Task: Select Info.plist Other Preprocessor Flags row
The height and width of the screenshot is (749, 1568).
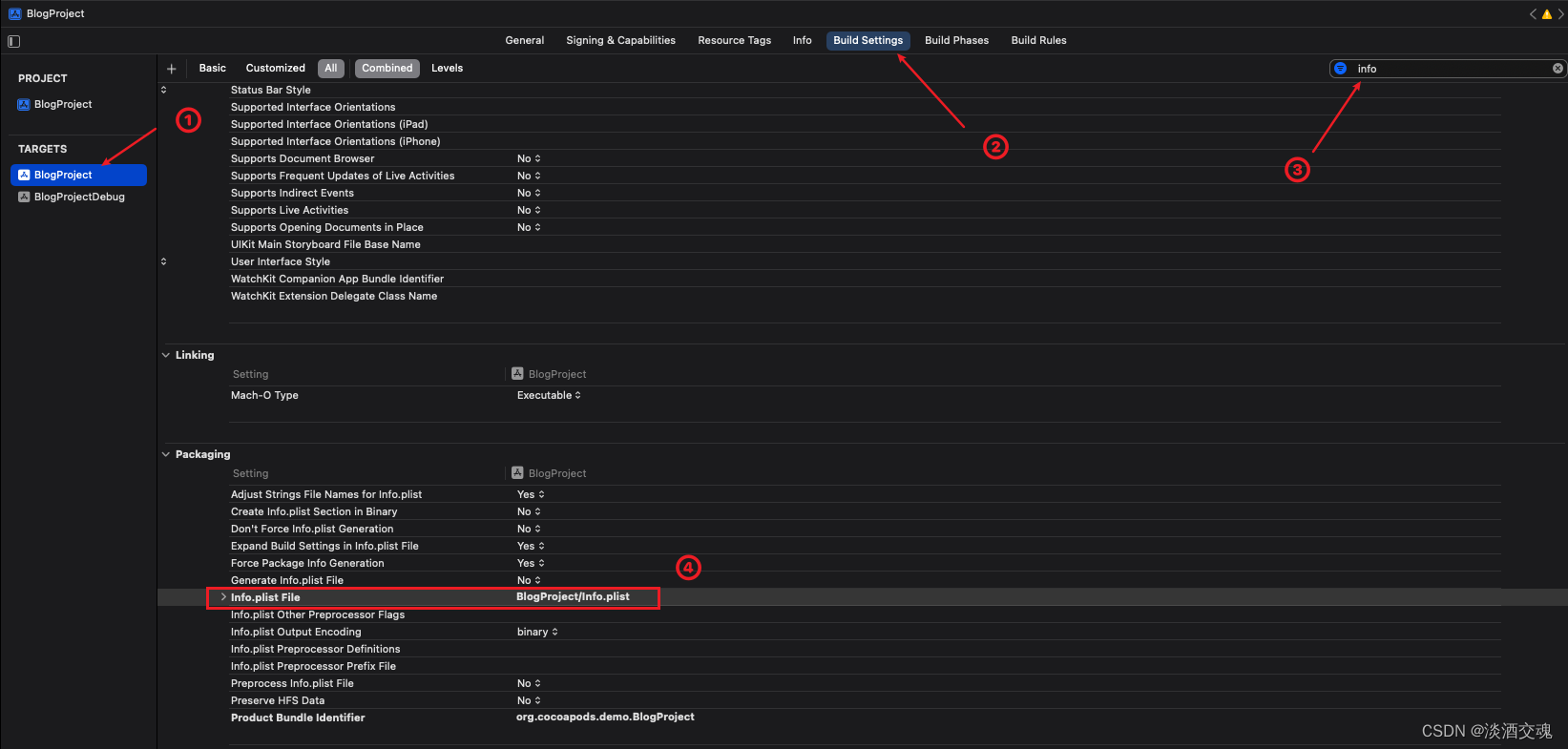Action: click(x=318, y=614)
